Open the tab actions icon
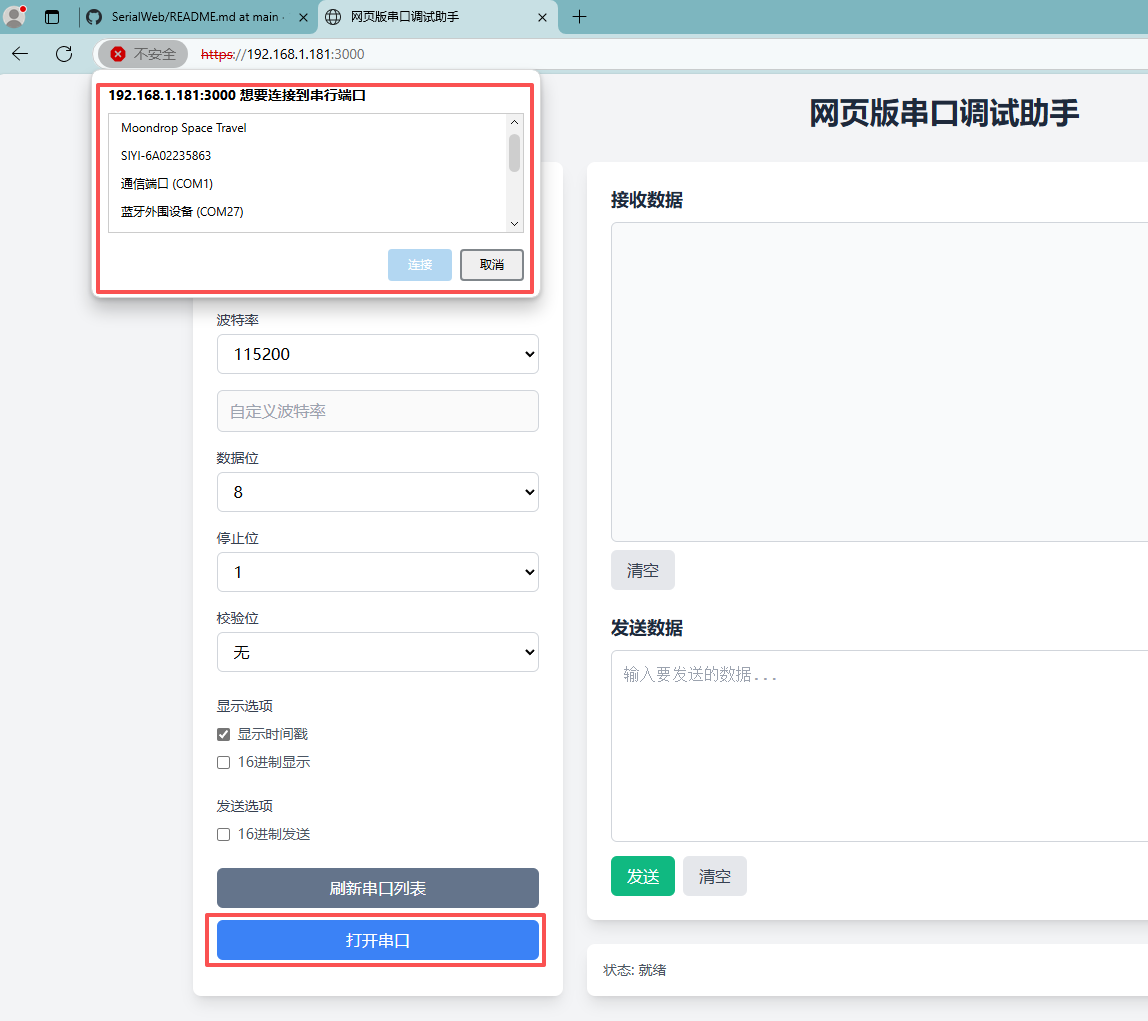Viewport: 1148px width, 1021px height. (x=52, y=17)
